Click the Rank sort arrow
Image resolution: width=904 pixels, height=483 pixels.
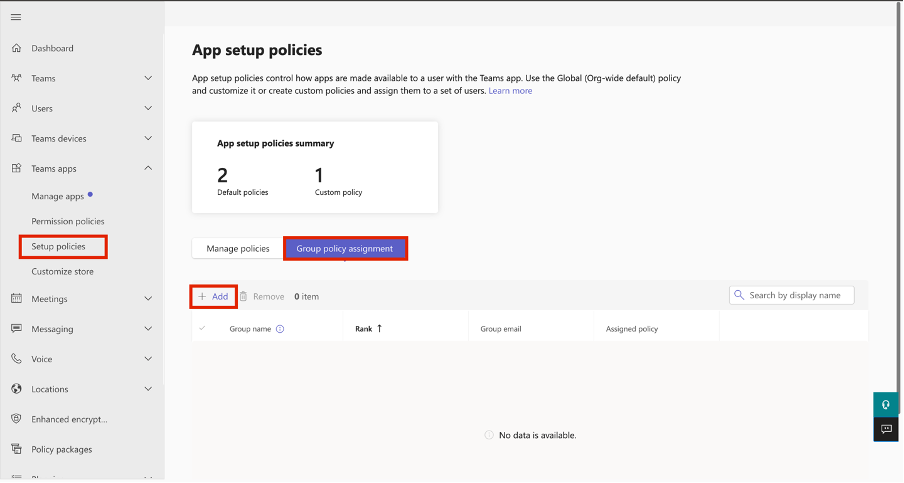[x=379, y=329]
